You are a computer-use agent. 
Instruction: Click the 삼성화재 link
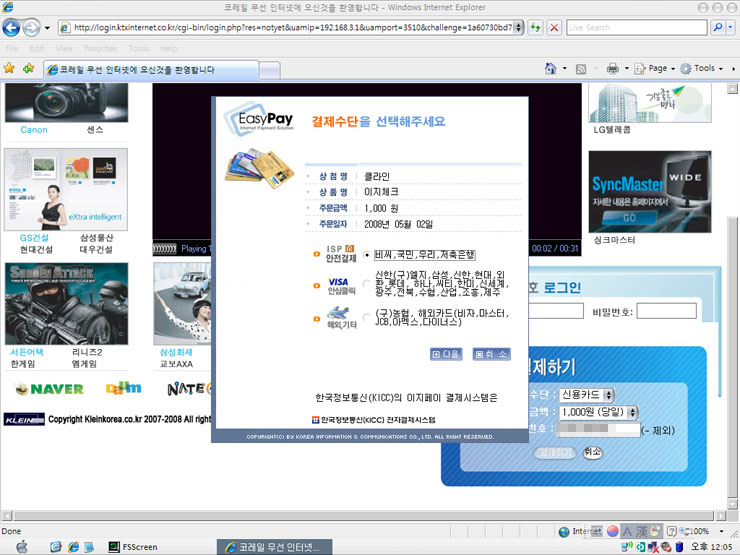176,352
